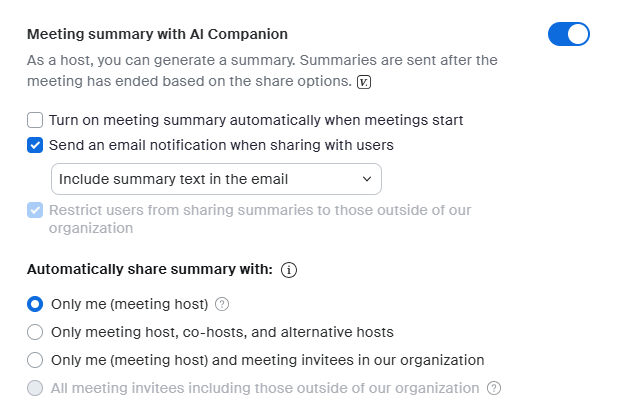
Task: Toggle the Meeting summary with AI Companion switch
Action: (x=568, y=34)
